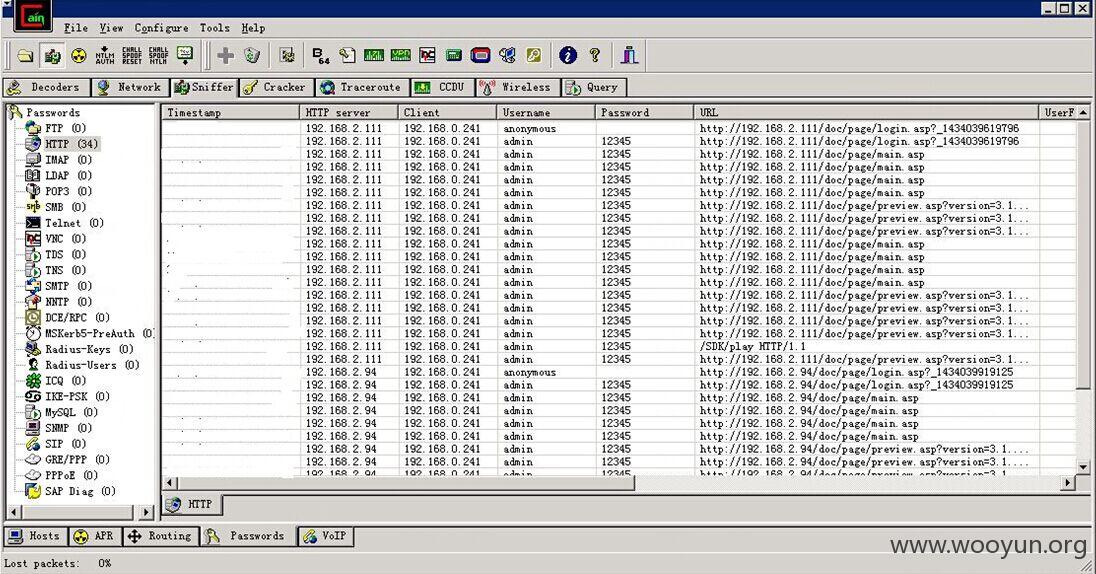Select Radius-Keys (0) tree entry
The width and height of the screenshot is (1096, 574).
tap(89, 349)
